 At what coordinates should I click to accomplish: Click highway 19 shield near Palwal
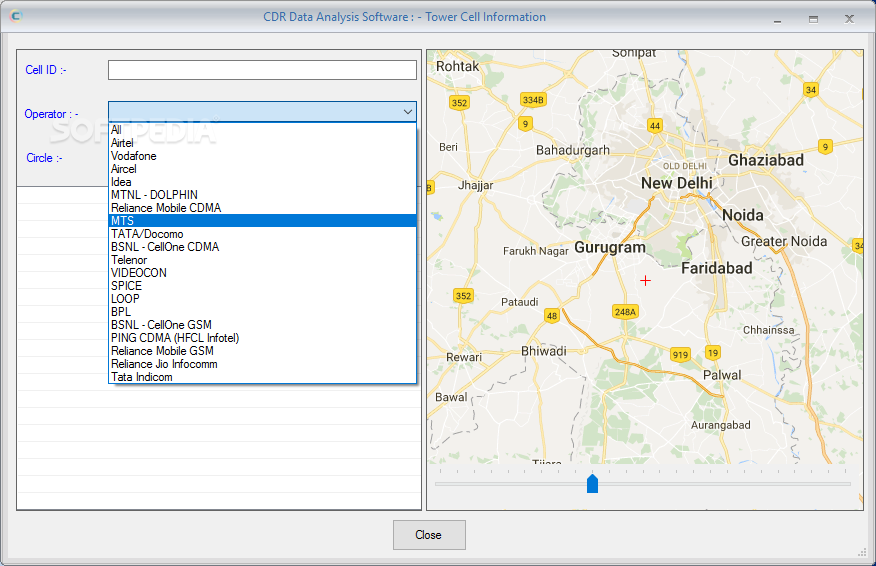coord(713,353)
